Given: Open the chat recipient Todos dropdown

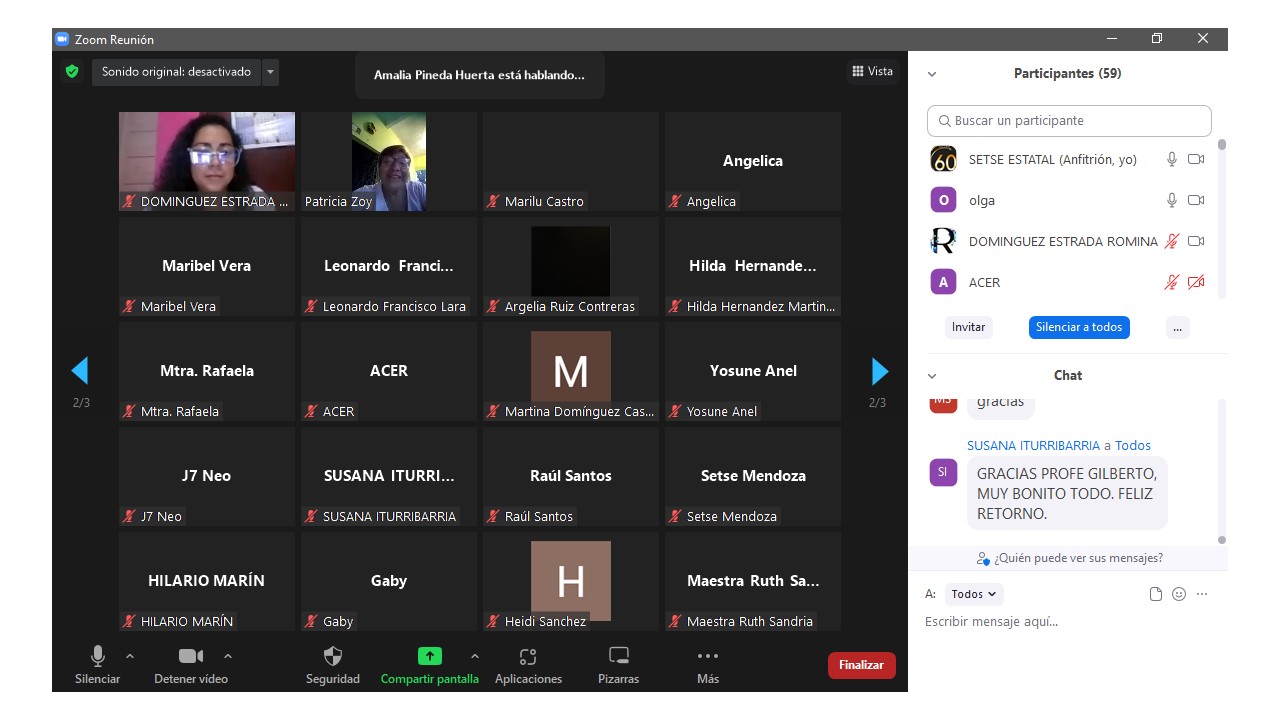Looking at the screenshot, I should (974, 594).
